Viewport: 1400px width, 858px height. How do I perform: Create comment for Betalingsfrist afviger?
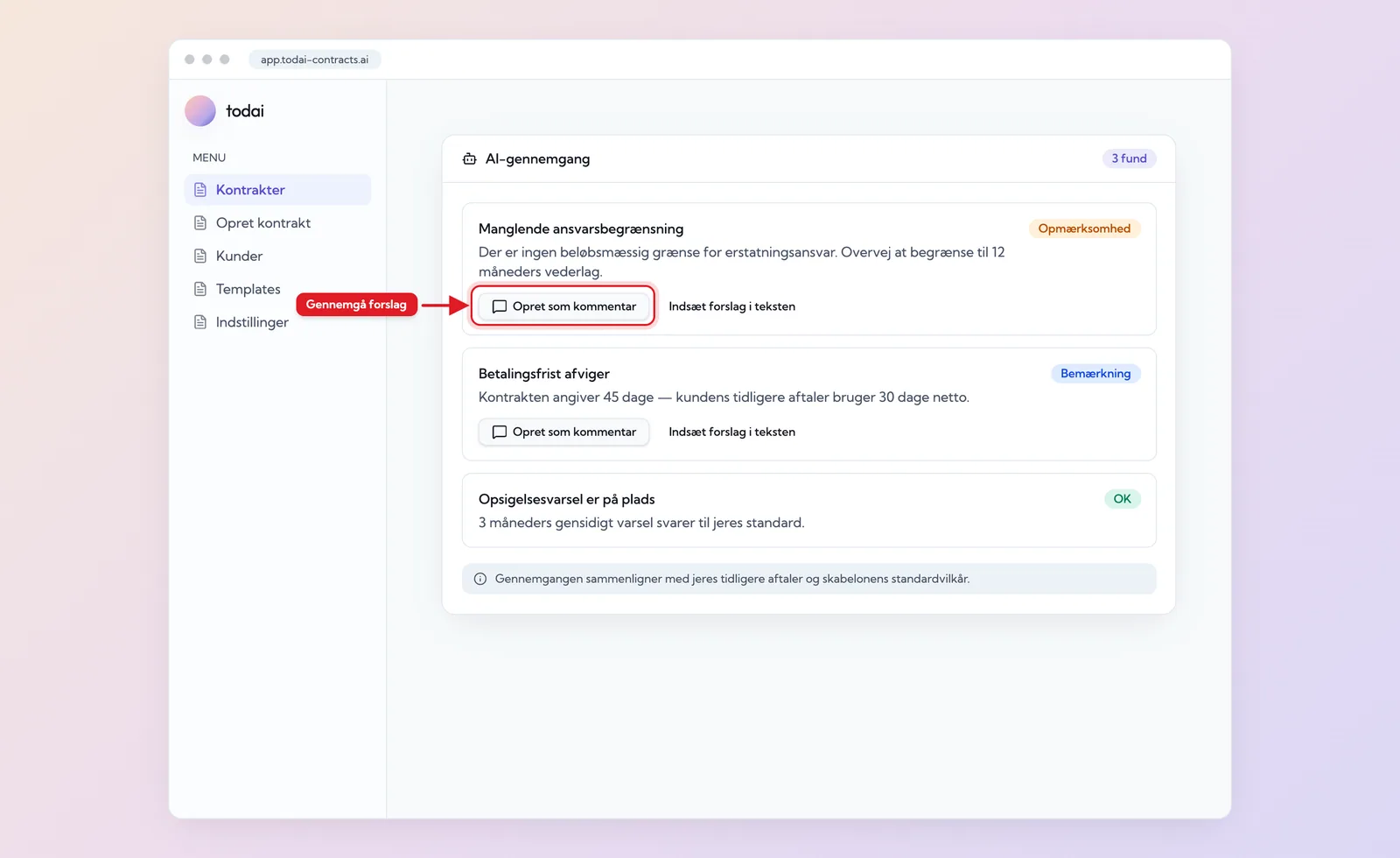click(x=563, y=432)
